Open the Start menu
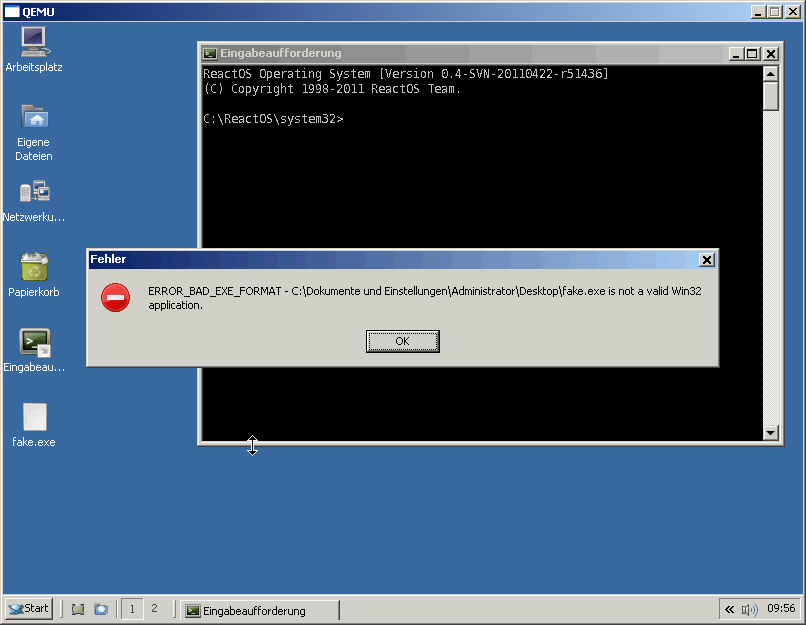 [x=29, y=609]
